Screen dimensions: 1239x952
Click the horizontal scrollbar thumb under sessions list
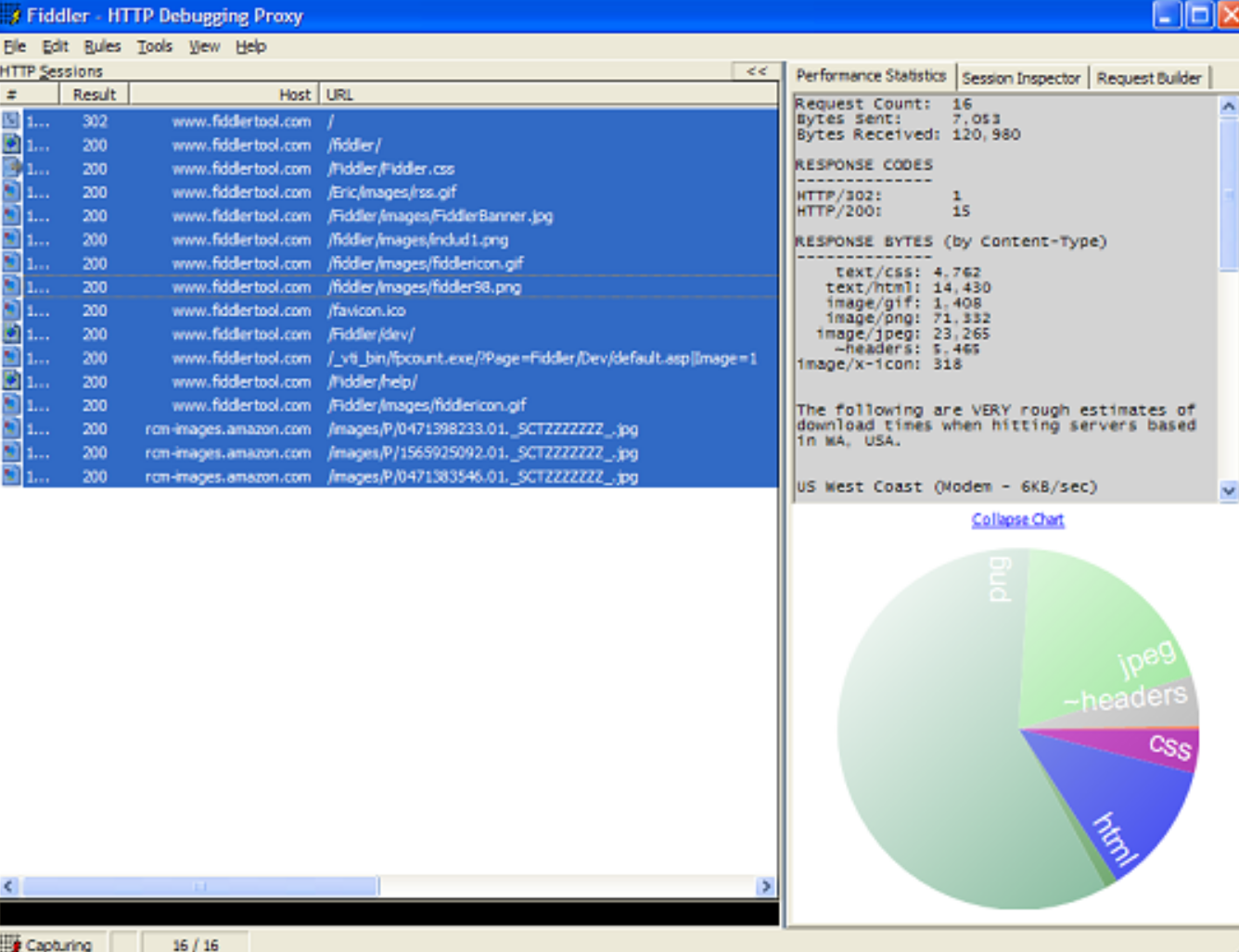tap(200, 886)
